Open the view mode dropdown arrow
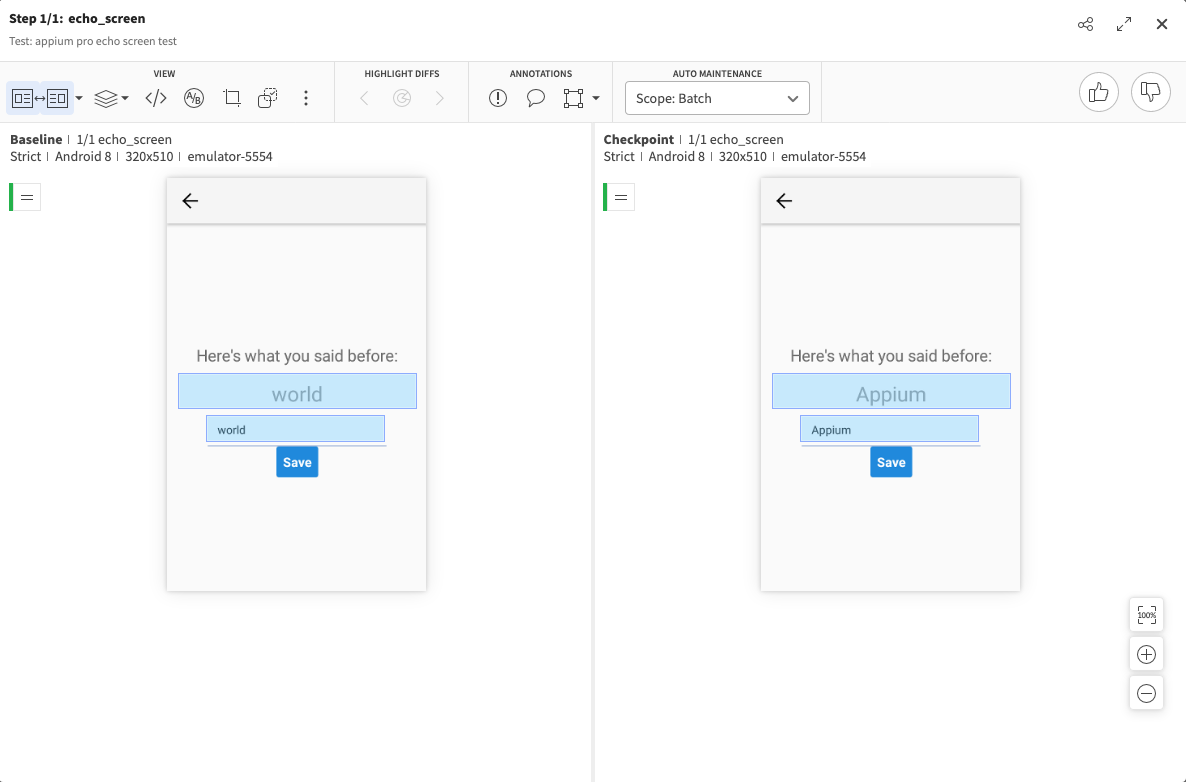Viewport: 1186px width, 782px height. tap(79, 98)
